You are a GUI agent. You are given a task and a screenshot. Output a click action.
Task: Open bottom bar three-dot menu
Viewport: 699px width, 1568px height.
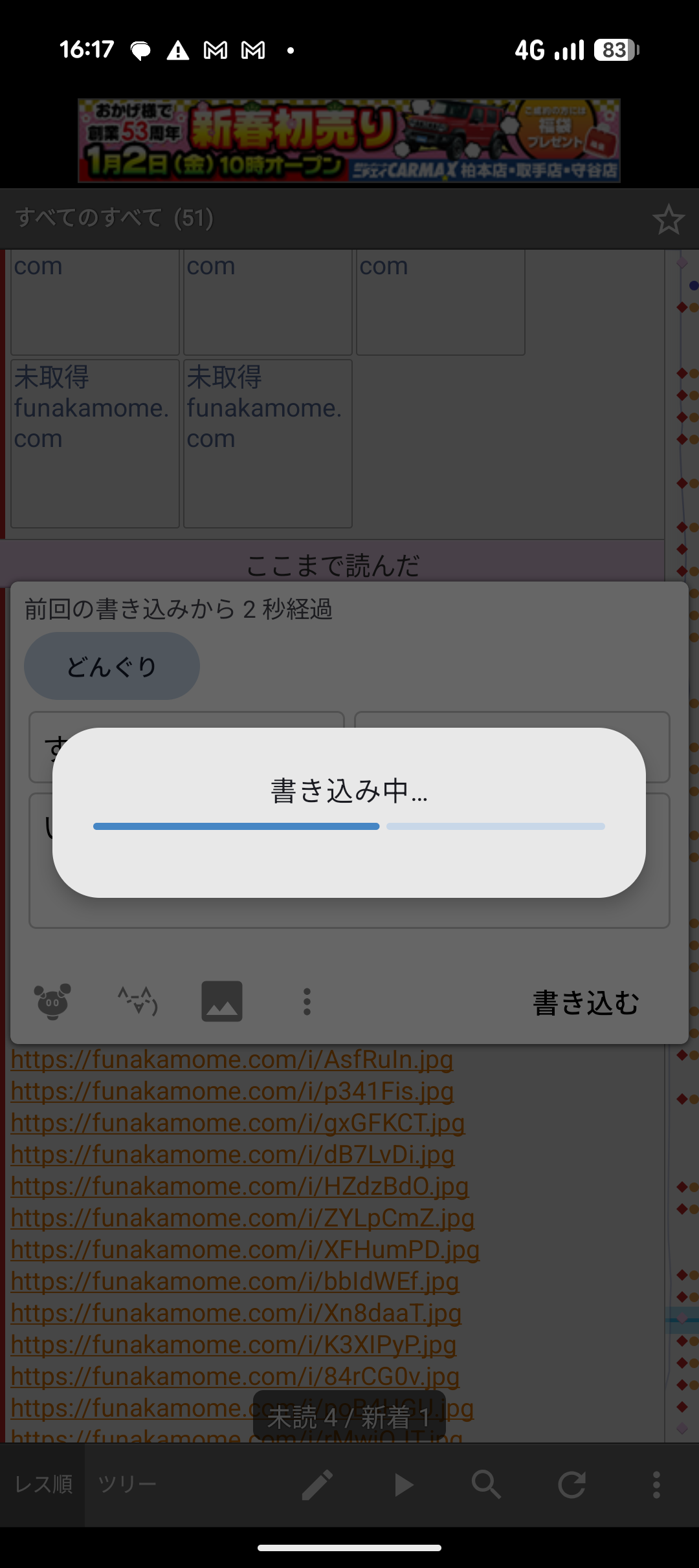(x=656, y=1485)
